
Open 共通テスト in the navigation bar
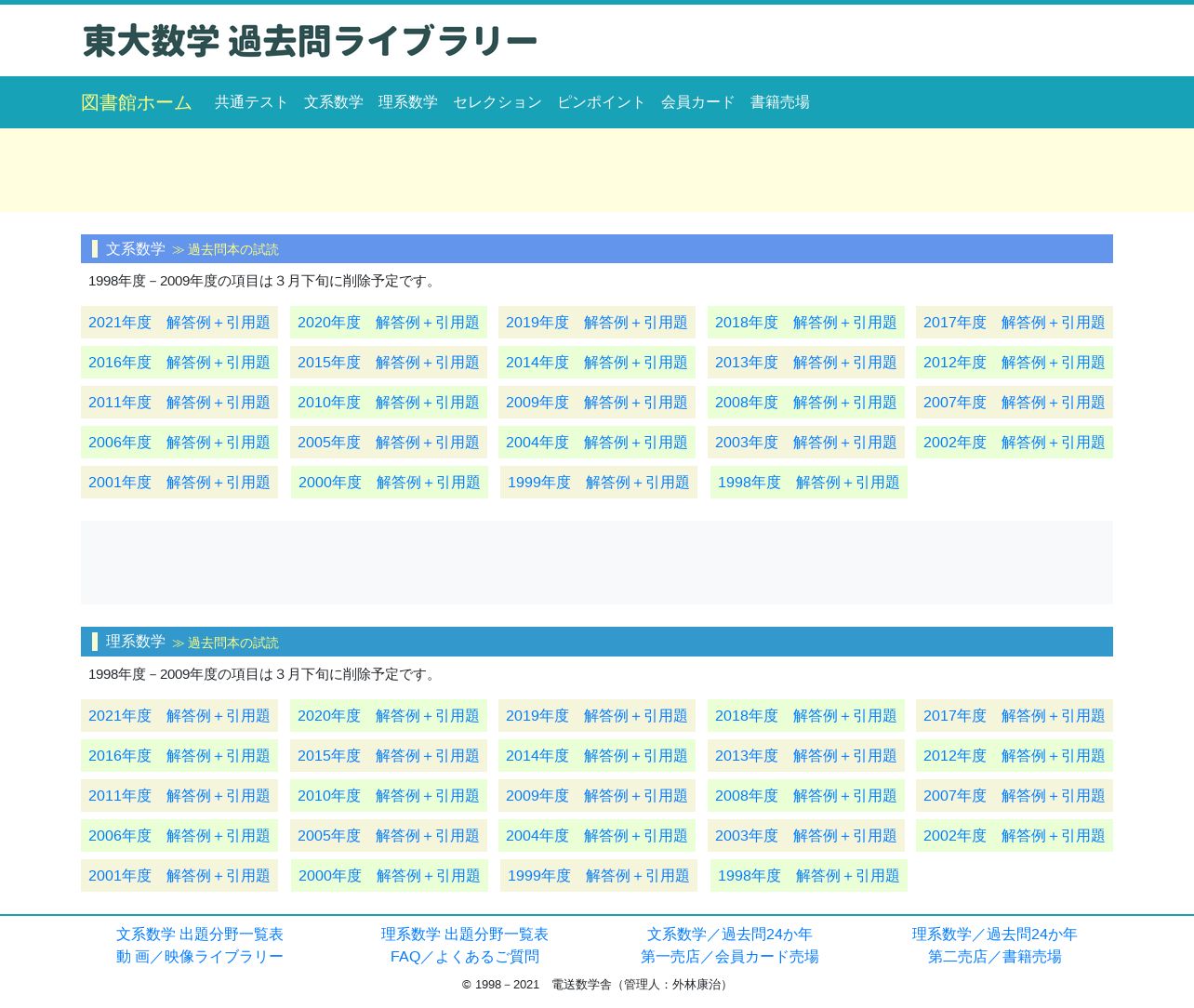click(x=251, y=102)
